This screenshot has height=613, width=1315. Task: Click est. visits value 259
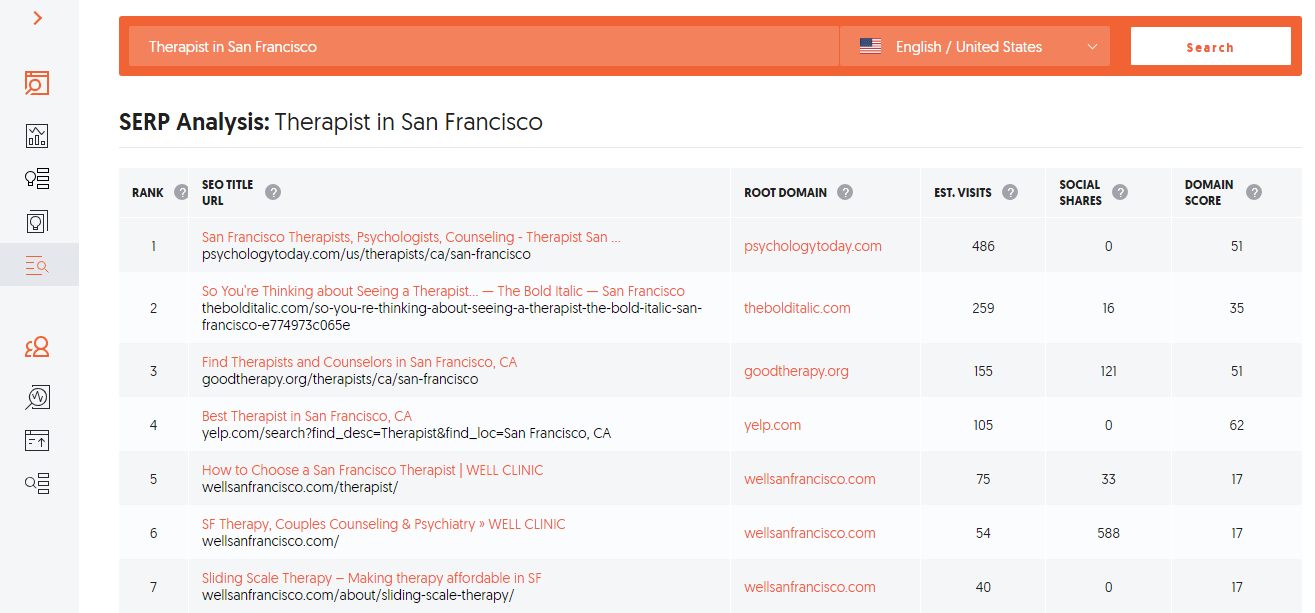[983, 308]
